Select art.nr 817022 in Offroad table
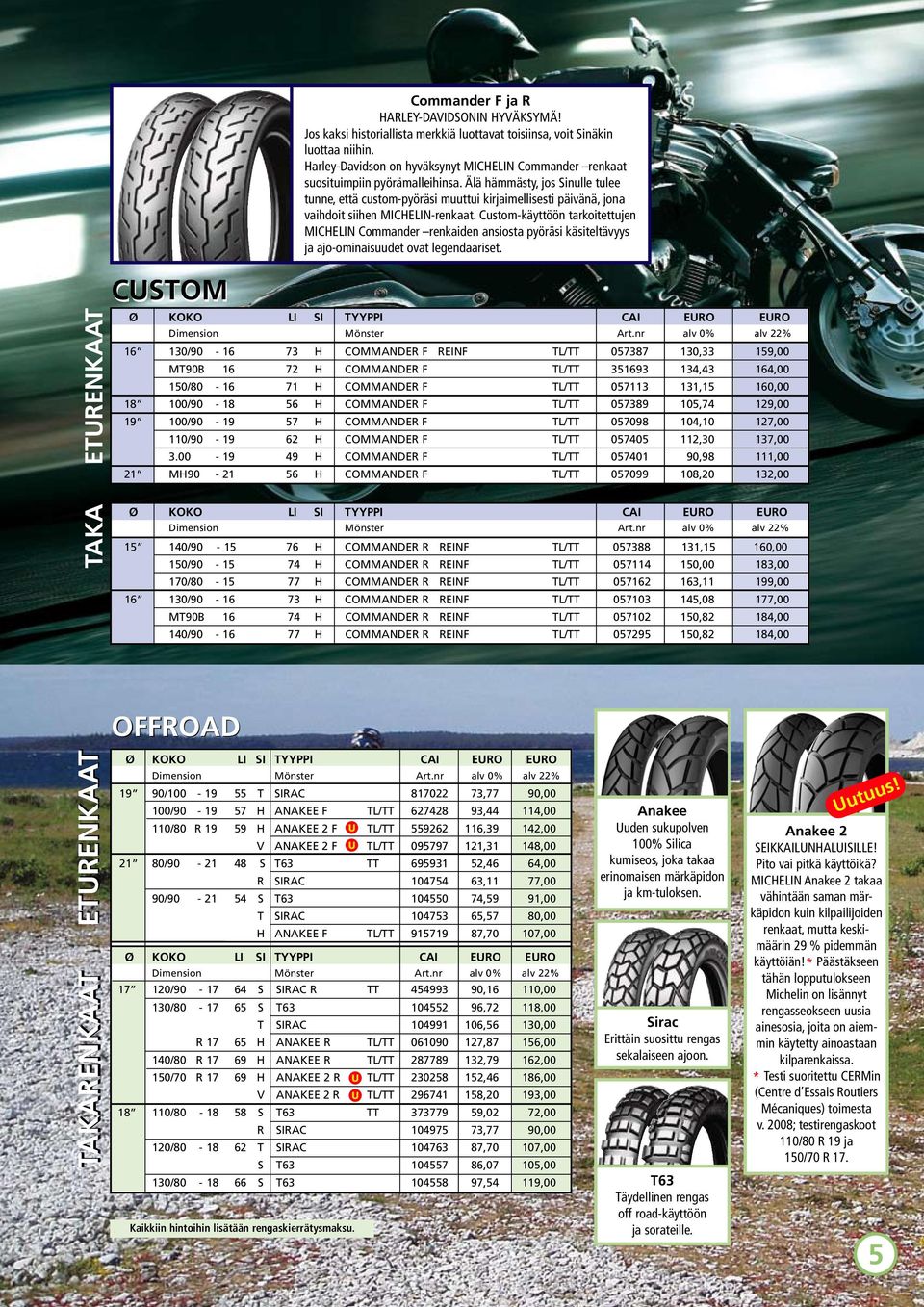924x1307 pixels. pyautogui.click(x=429, y=794)
